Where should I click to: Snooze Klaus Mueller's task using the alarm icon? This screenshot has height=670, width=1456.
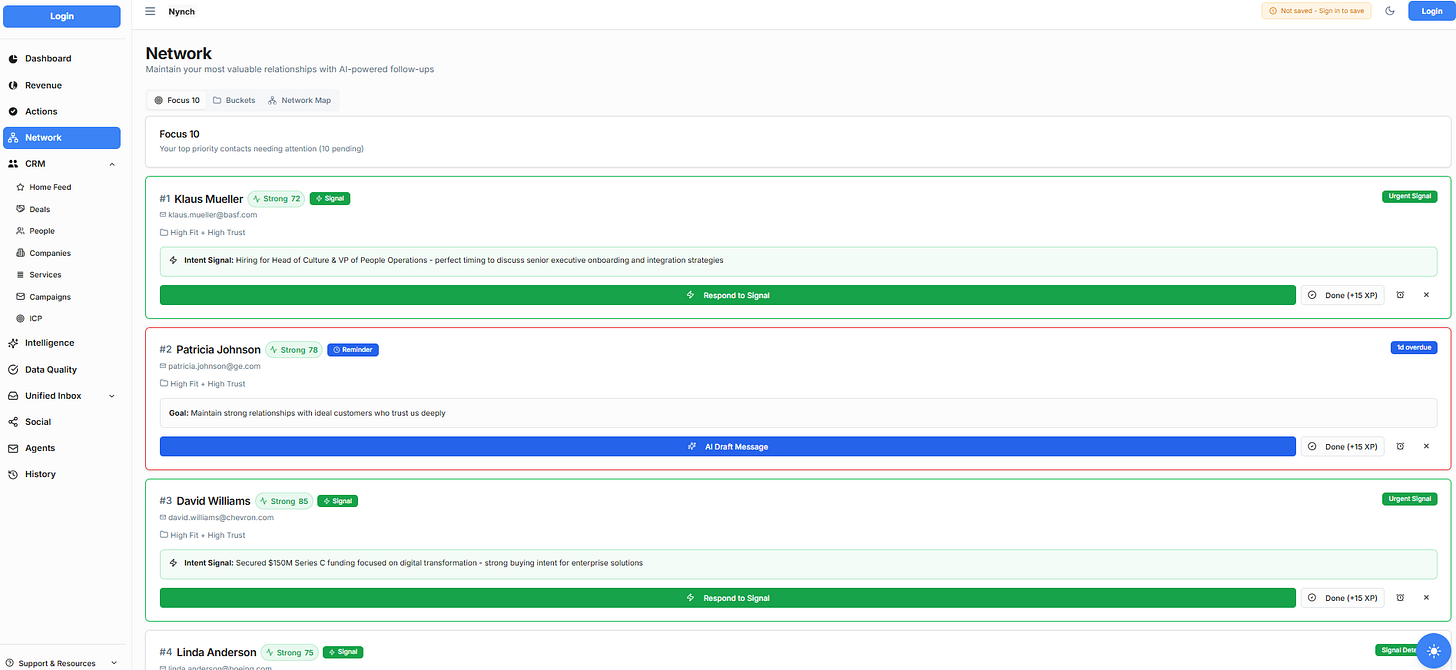(1400, 294)
